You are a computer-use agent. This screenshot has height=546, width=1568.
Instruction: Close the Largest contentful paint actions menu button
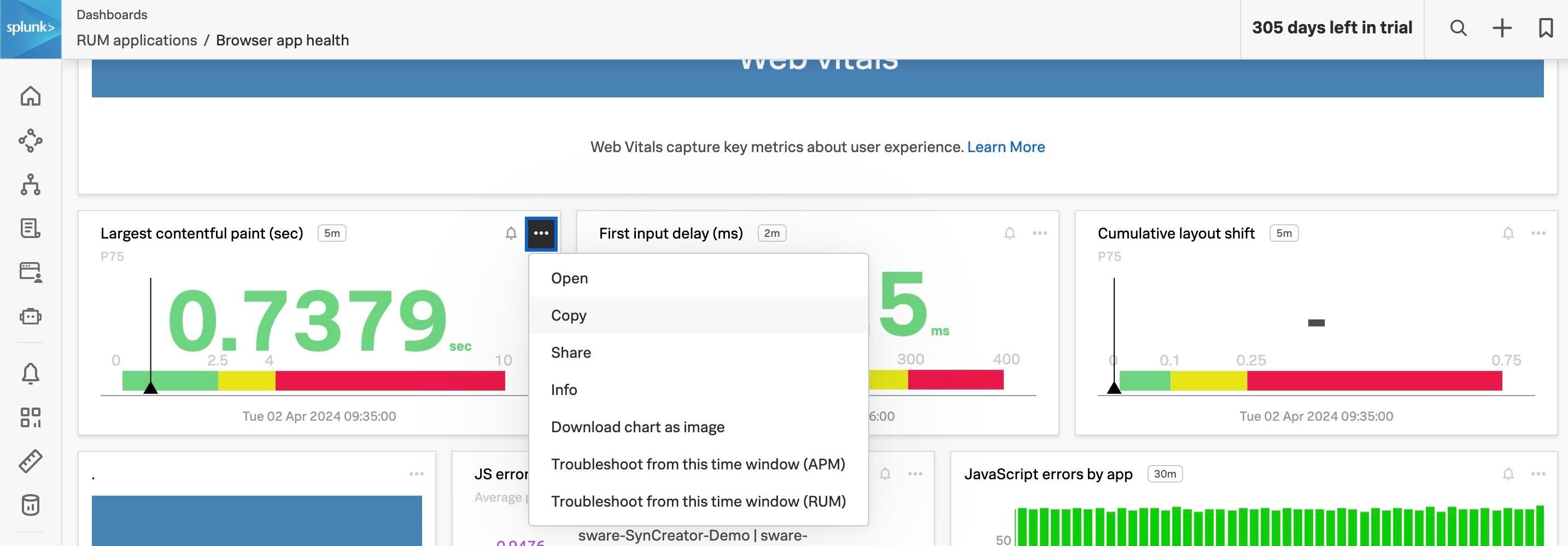click(x=541, y=234)
